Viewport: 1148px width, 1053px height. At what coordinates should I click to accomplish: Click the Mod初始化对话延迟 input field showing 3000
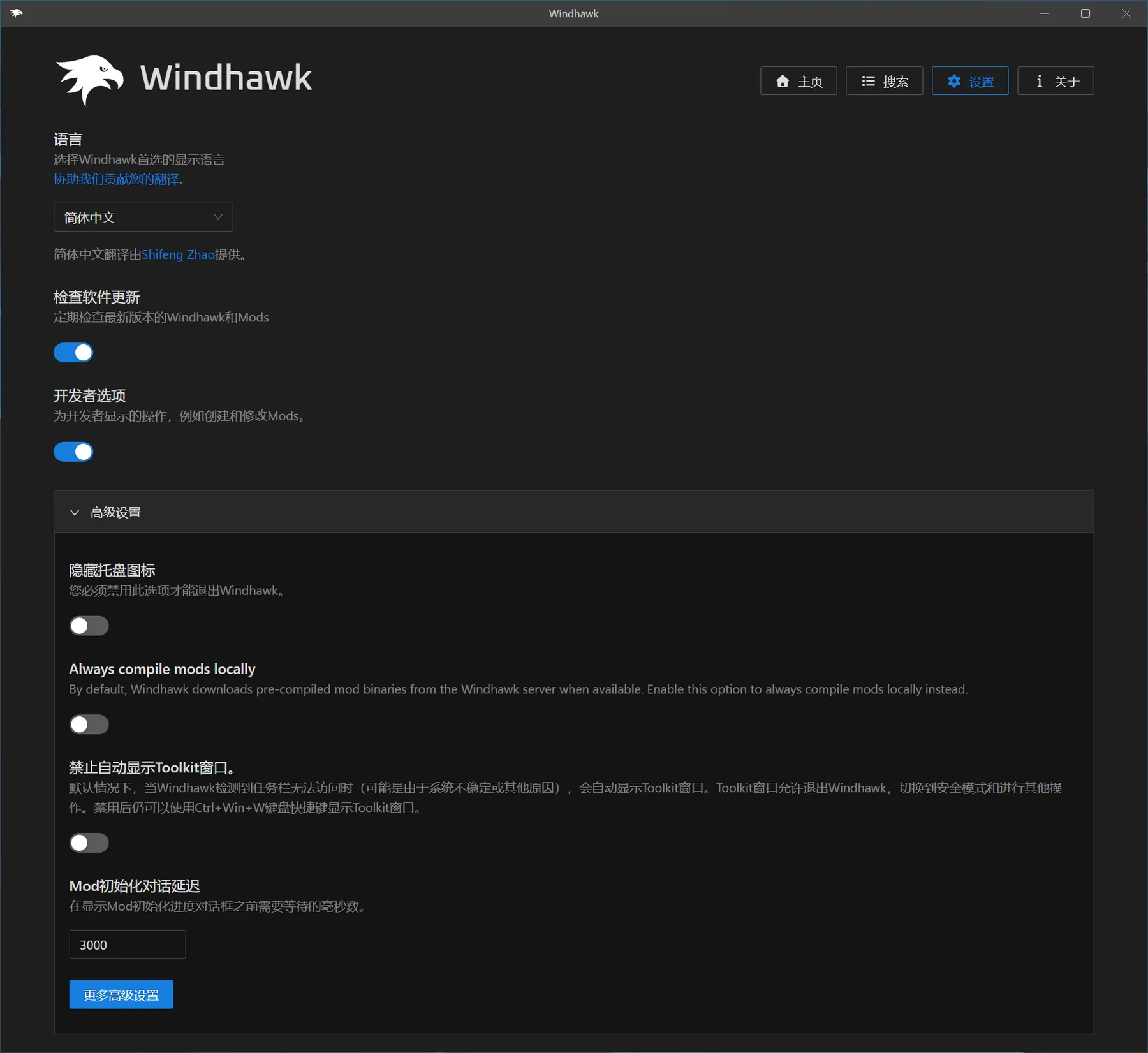128,945
